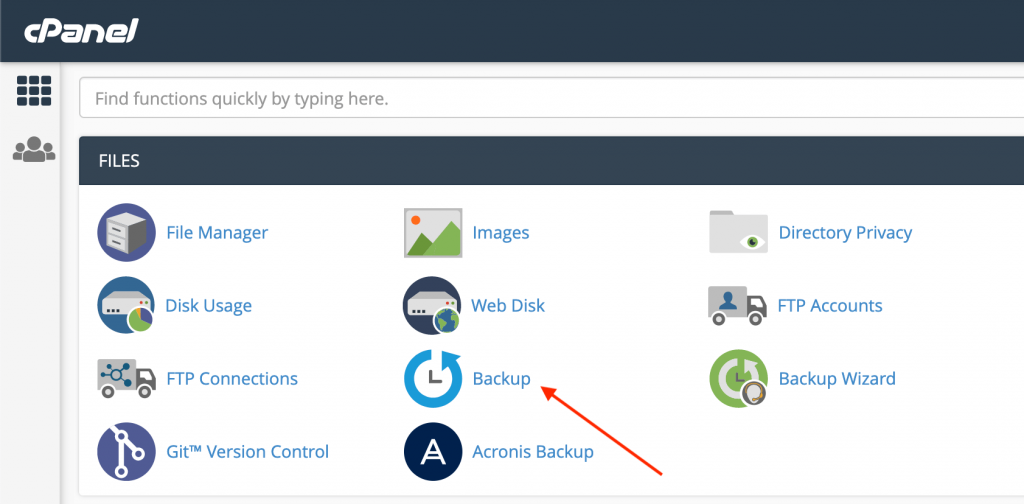Viewport: 1024px width, 504px height.
Task: Open the FTP Connections truck icon
Action: (x=126, y=379)
